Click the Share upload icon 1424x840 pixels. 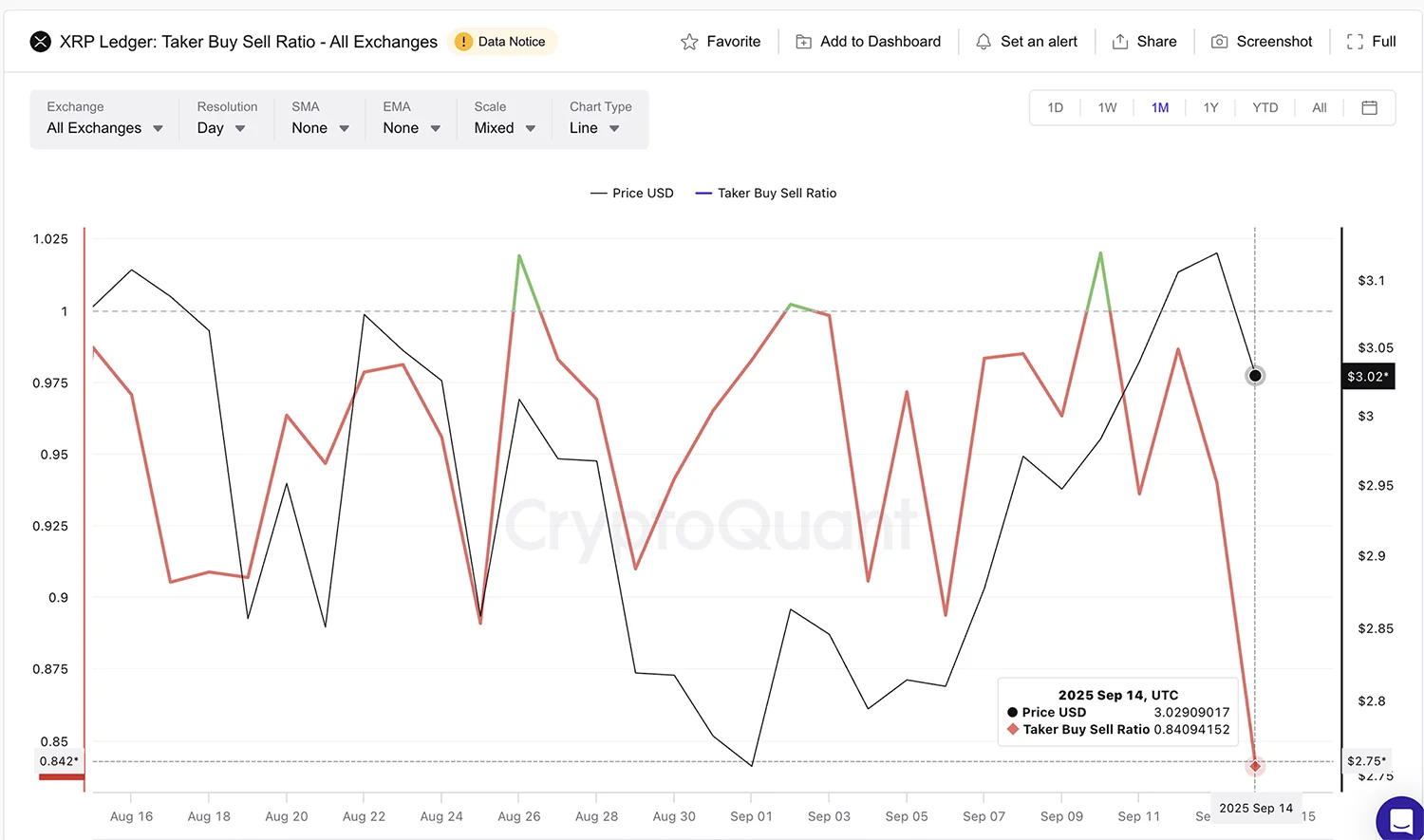click(x=1120, y=42)
